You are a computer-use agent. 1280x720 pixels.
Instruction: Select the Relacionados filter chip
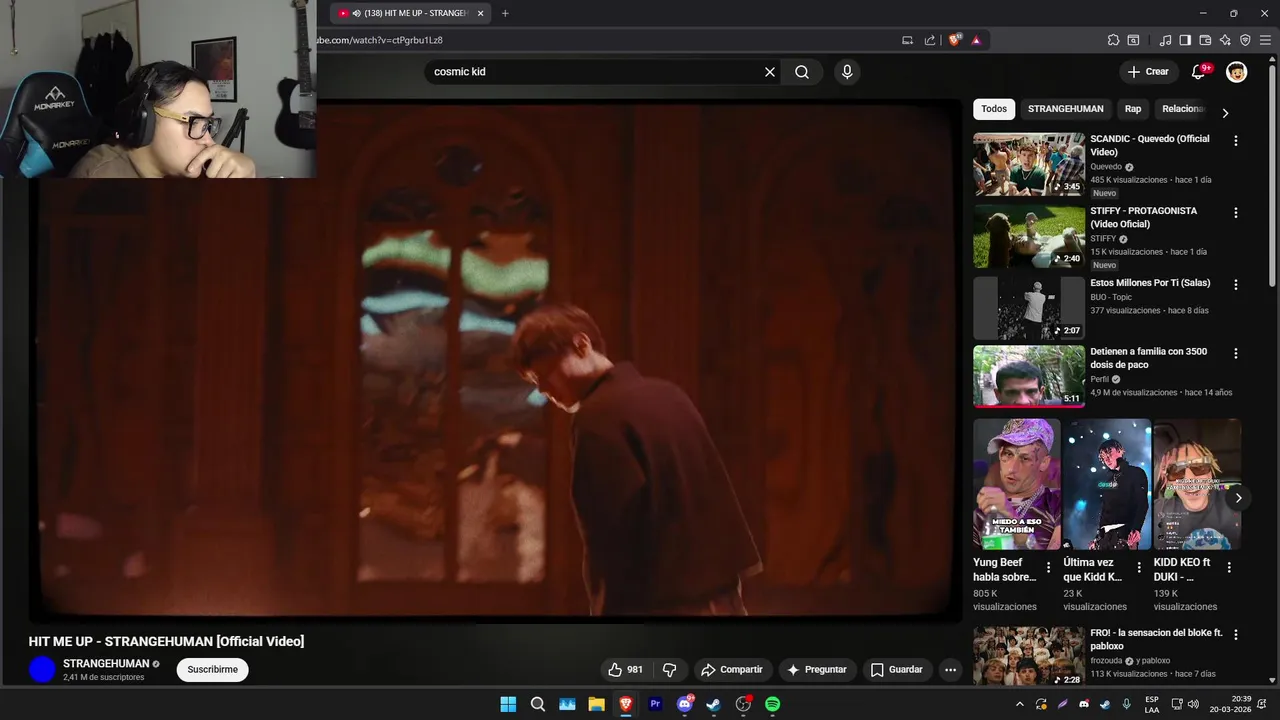pos(1183,109)
